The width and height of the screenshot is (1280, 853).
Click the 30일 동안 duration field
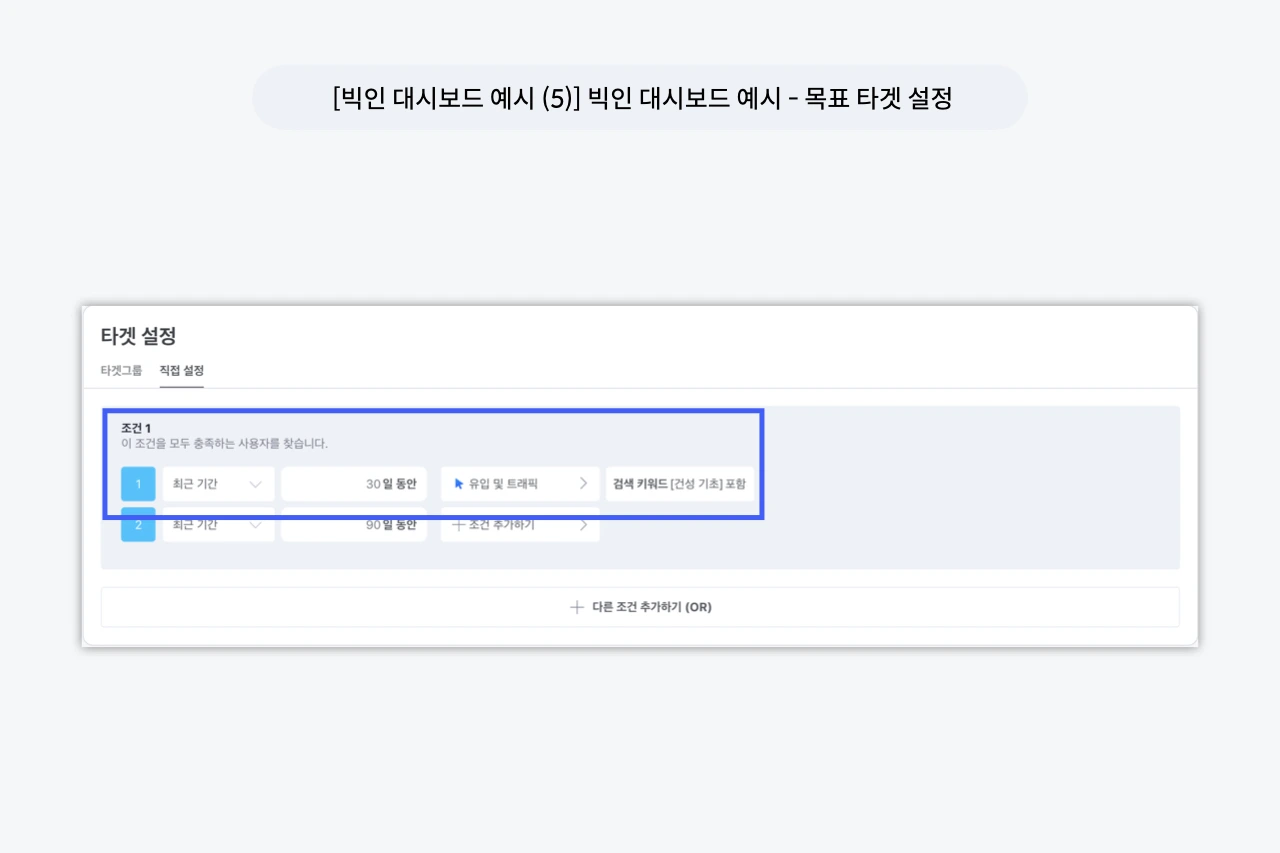pos(354,484)
